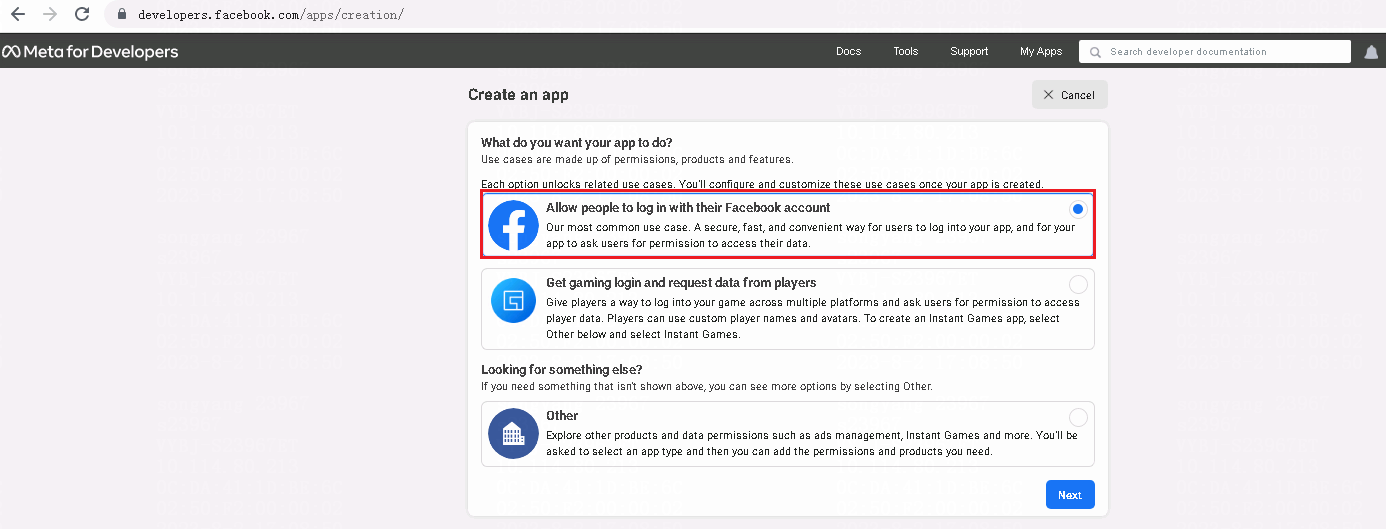This screenshot has width=1386, height=529.
Task: Open the Docs menu
Action: pos(848,51)
